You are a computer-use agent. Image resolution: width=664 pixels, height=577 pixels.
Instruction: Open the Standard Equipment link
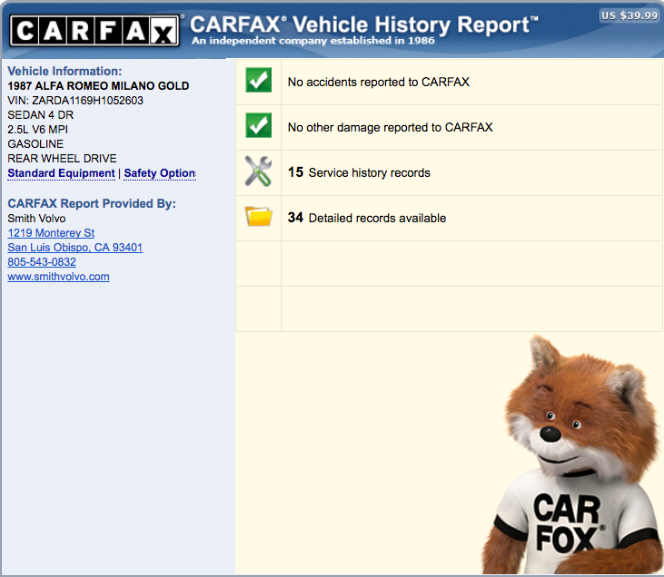61,174
